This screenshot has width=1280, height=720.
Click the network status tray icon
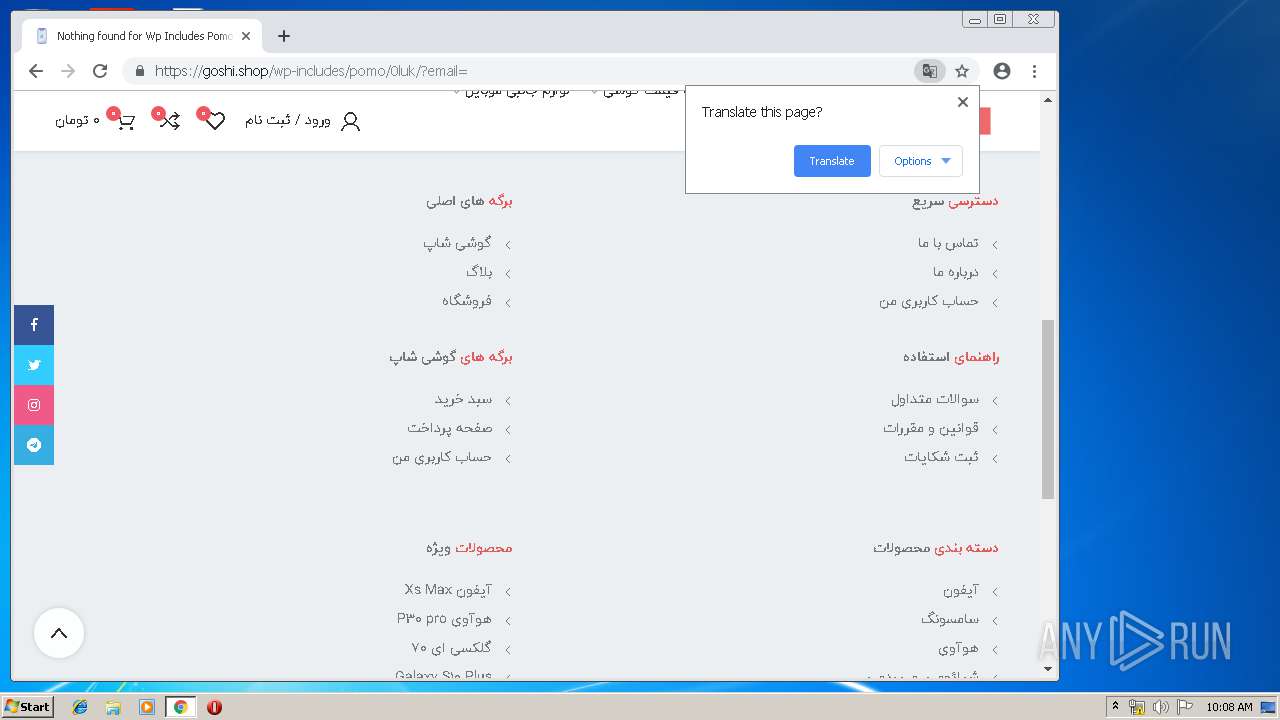[1137, 707]
